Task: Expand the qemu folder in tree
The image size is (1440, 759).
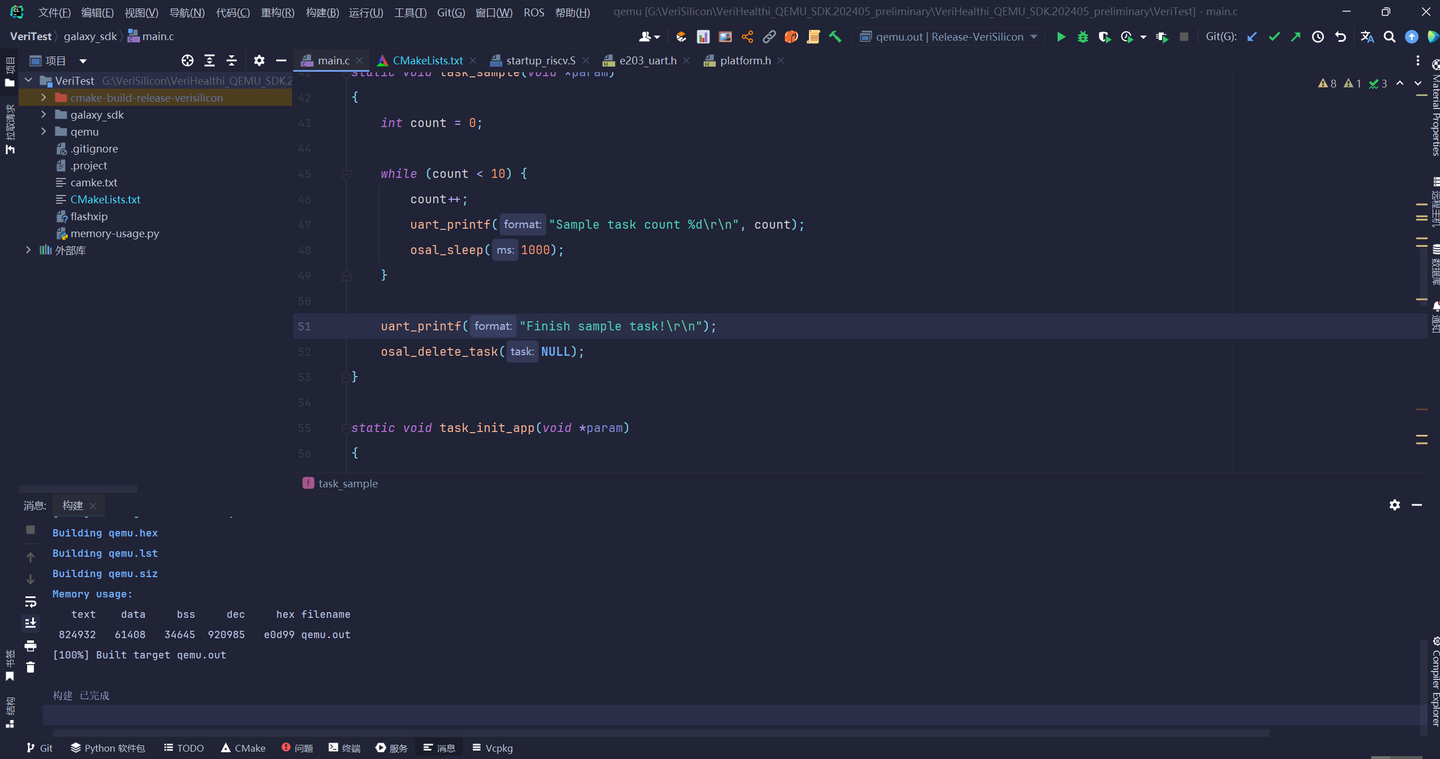Action: pyautogui.click(x=43, y=132)
